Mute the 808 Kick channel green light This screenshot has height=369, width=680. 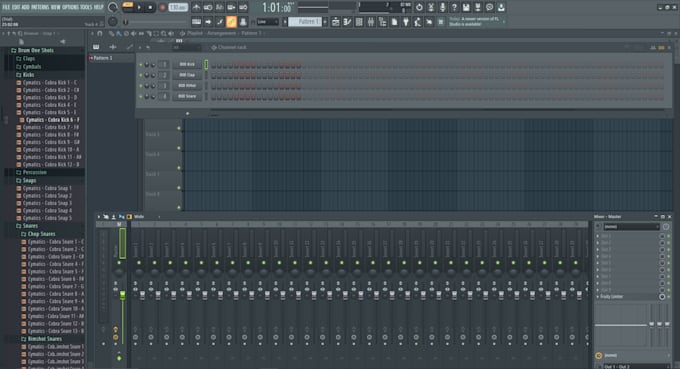pos(141,65)
